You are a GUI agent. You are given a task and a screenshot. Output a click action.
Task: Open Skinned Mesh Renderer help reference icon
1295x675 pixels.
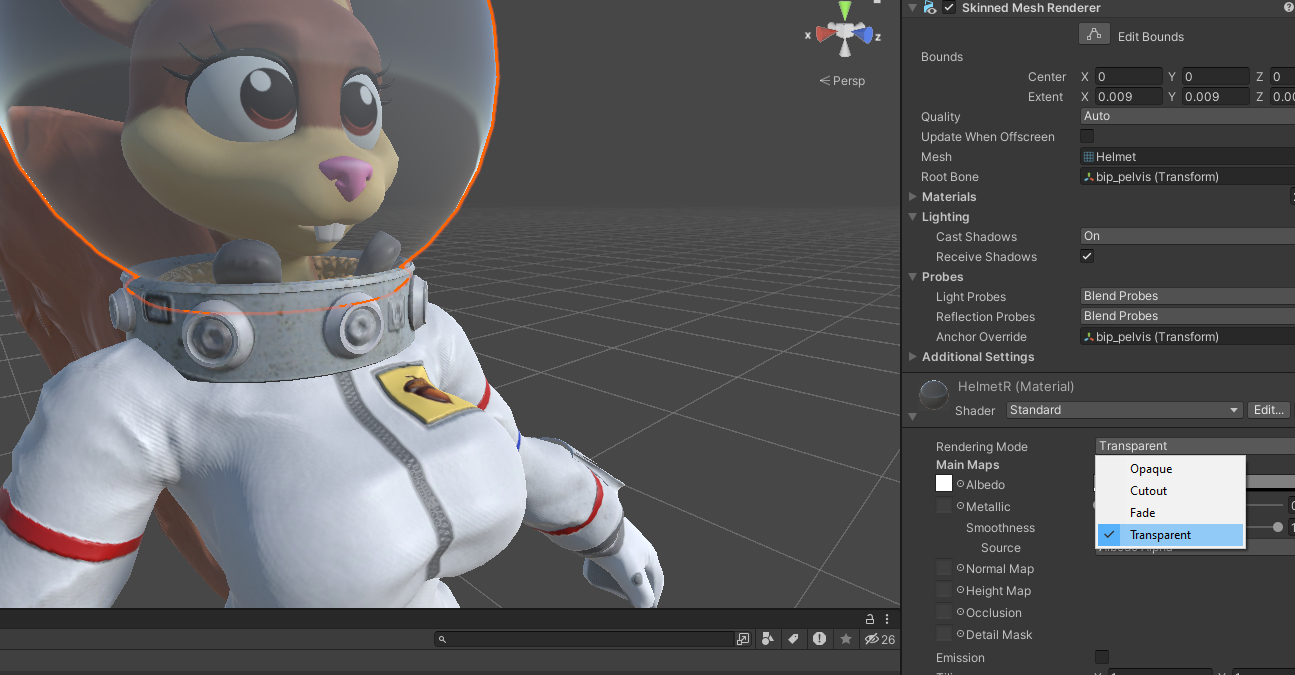[1288, 8]
